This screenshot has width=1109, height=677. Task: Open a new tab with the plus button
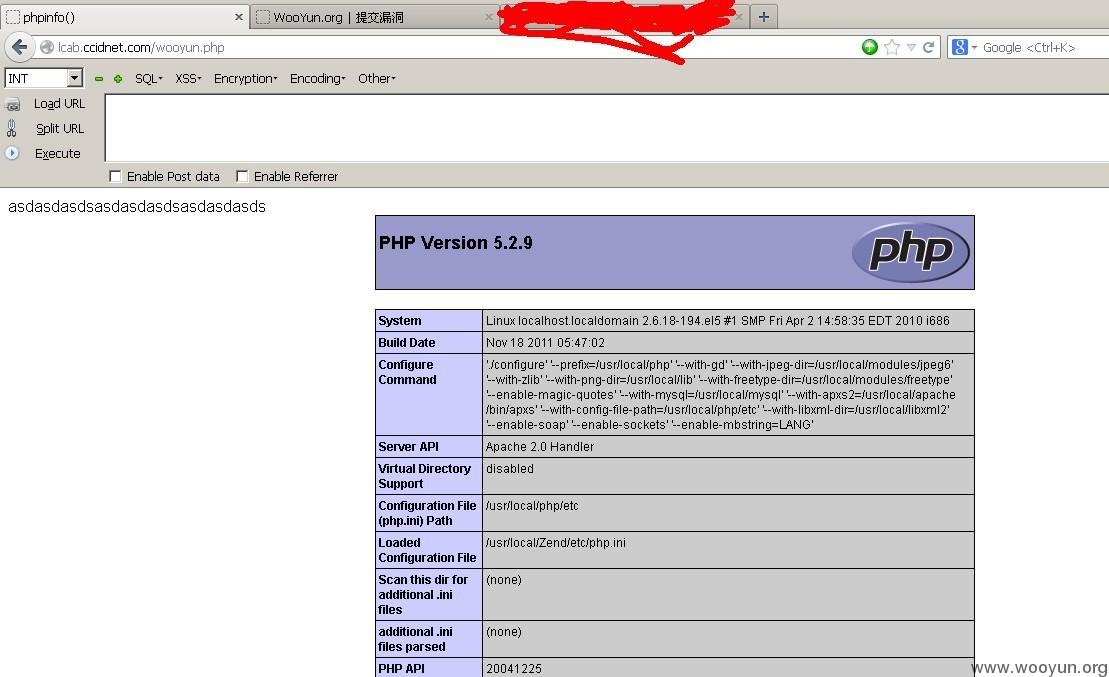click(x=764, y=17)
